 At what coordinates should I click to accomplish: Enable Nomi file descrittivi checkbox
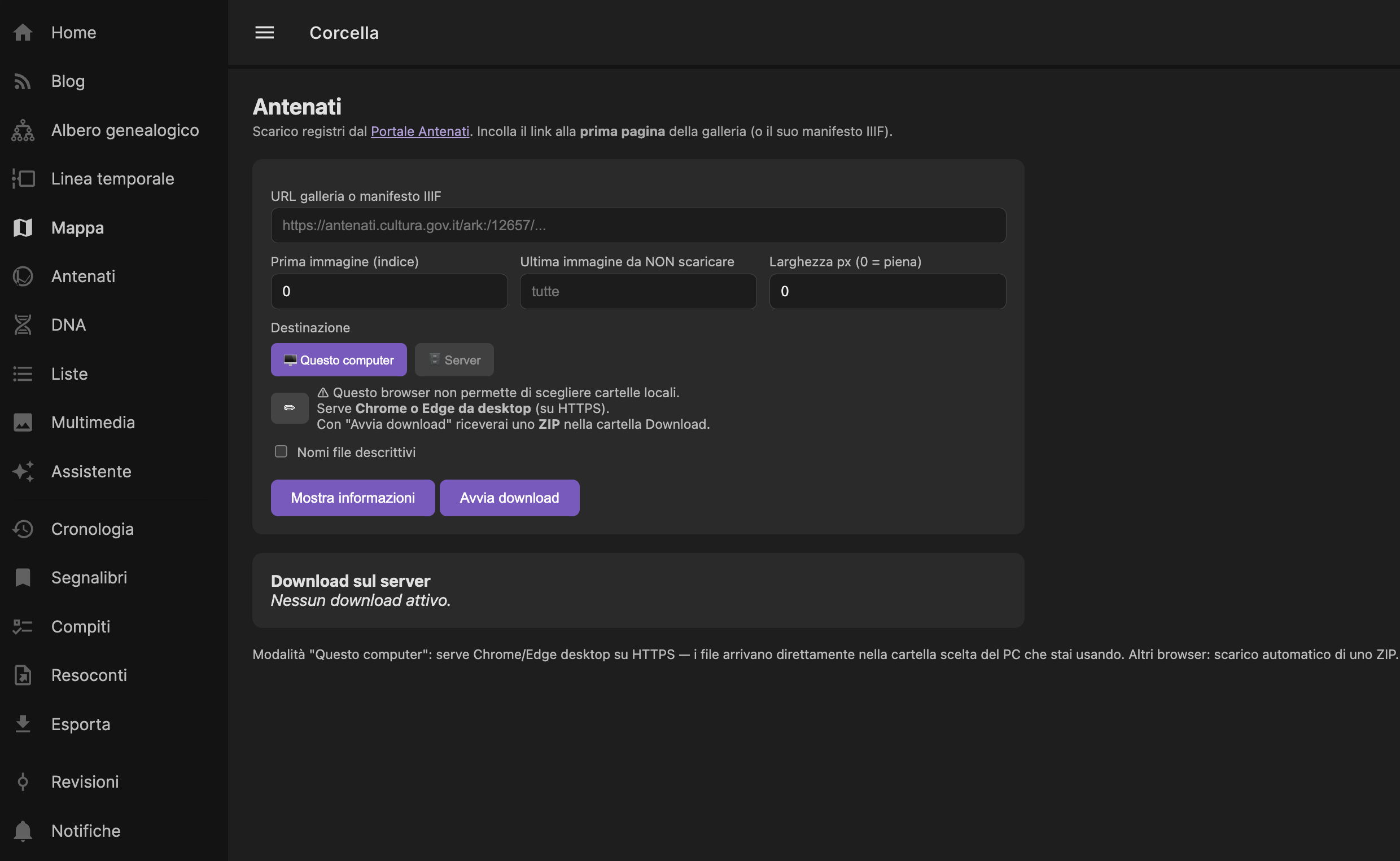281,451
